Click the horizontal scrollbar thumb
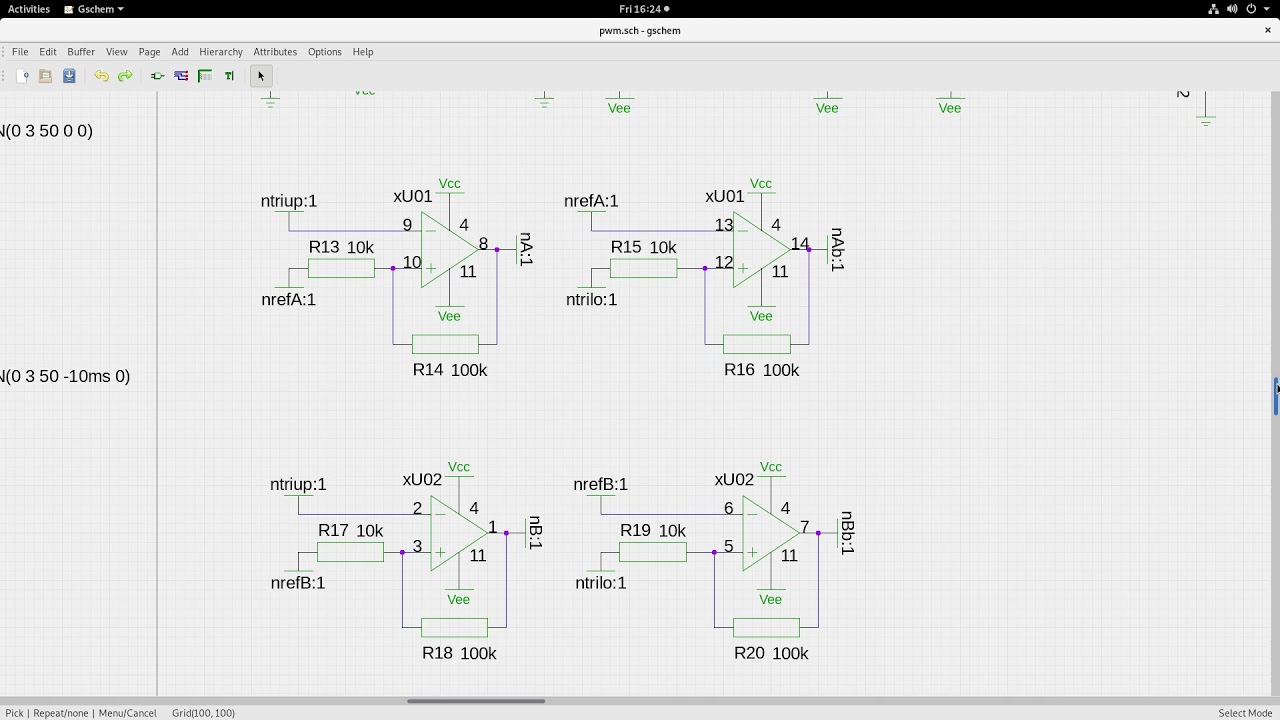Image resolution: width=1280 pixels, height=720 pixels. 476,701
